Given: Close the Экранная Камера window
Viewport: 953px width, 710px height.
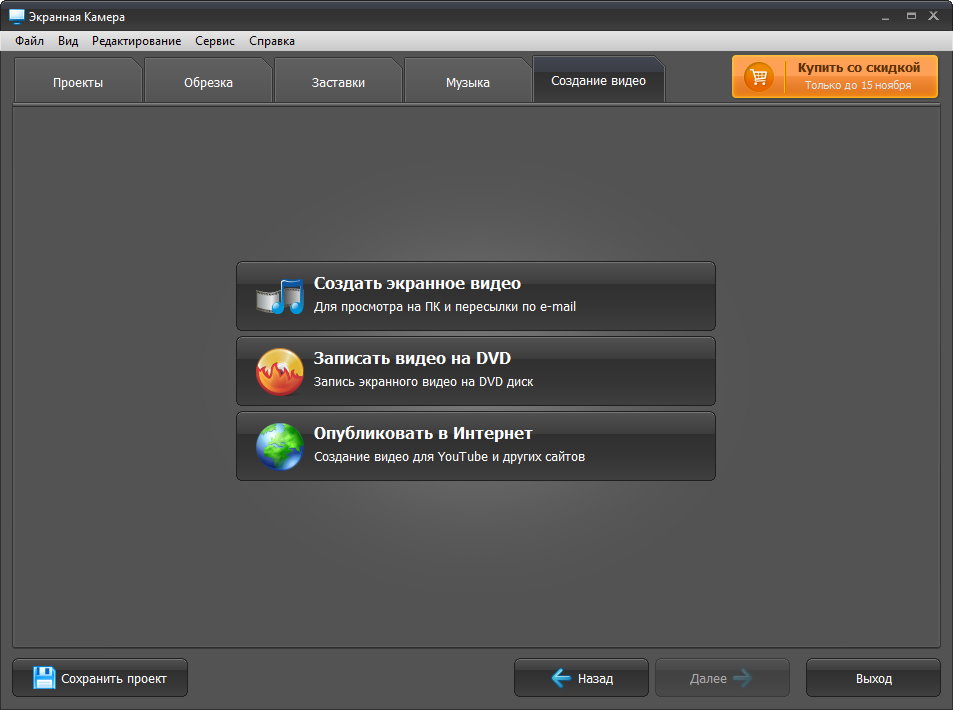Looking at the screenshot, I should pos(934,16).
